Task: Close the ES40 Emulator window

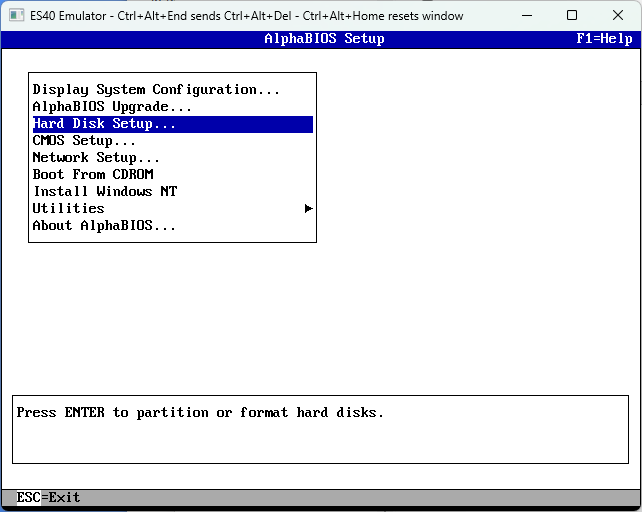Action: [618, 16]
